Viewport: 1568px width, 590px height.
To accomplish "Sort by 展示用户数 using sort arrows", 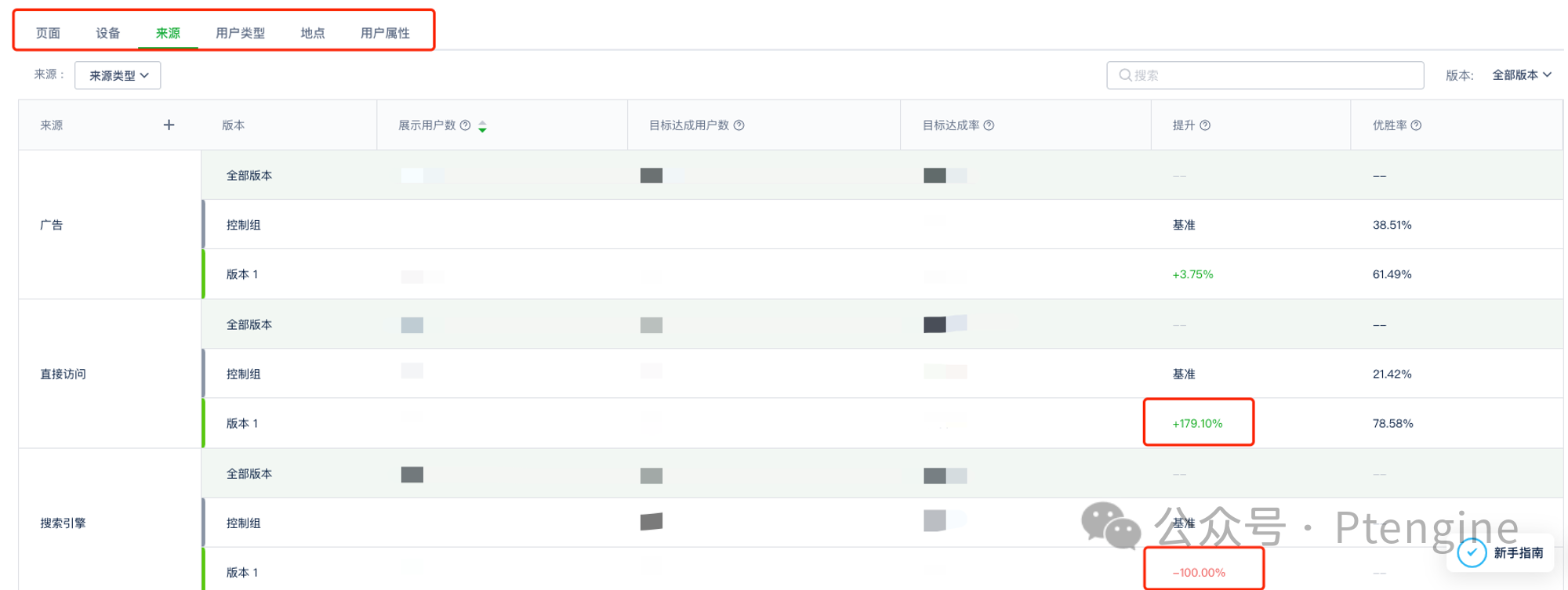I will point(483,126).
